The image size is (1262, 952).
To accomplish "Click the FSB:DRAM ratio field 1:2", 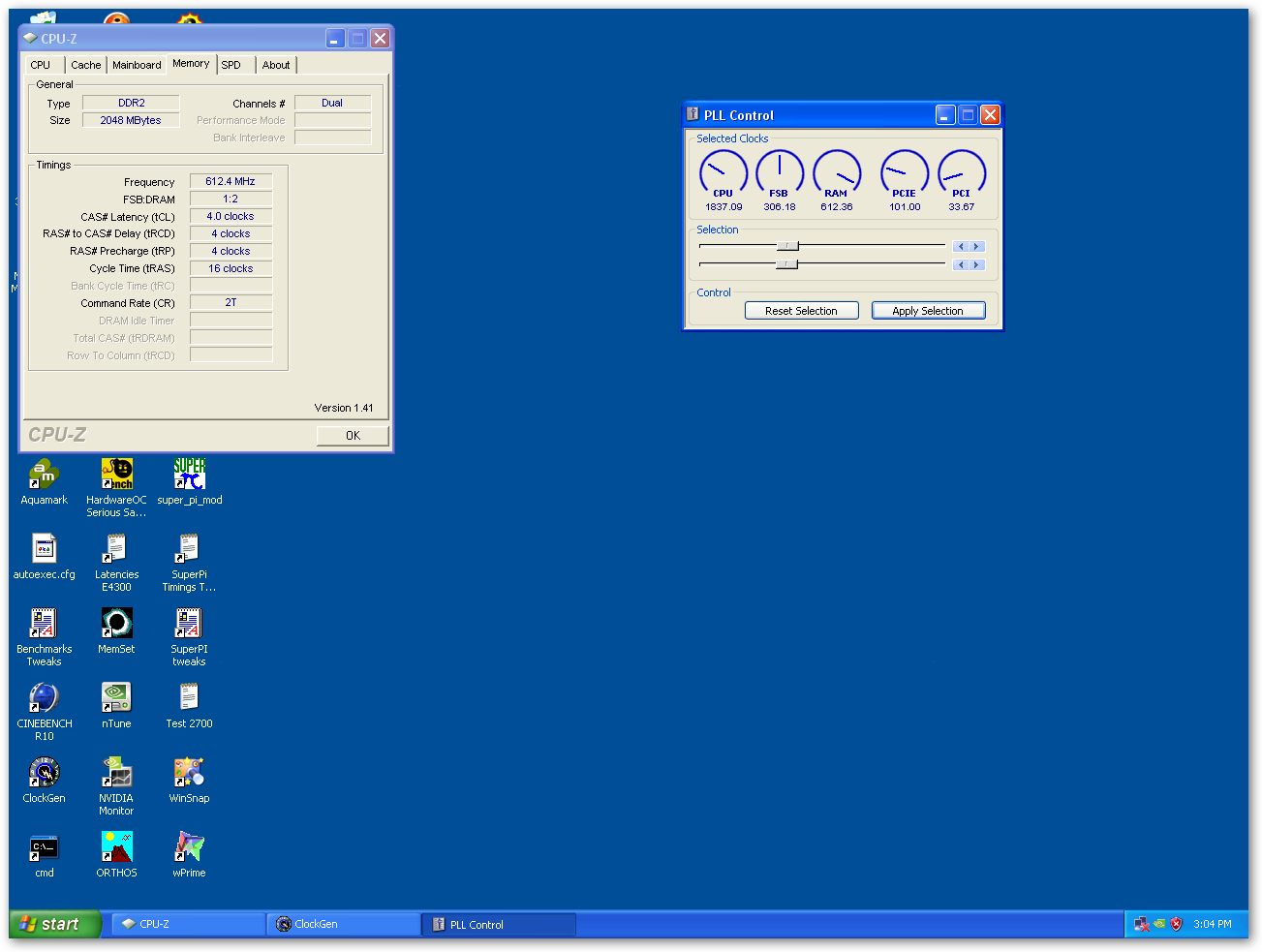I will click(x=231, y=199).
